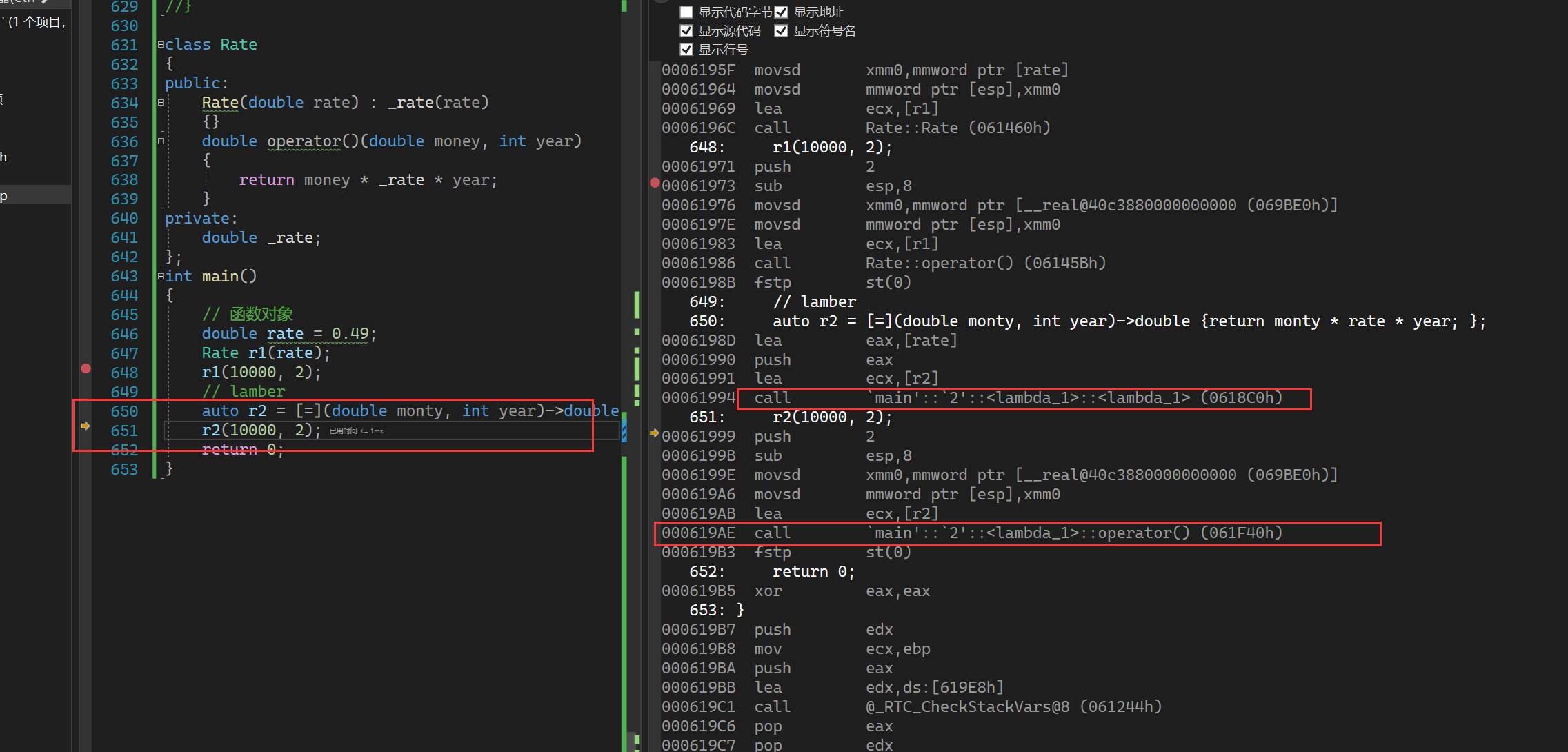Enable the 显示代码字节 checkbox

pyautogui.click(x=686, y=12)
